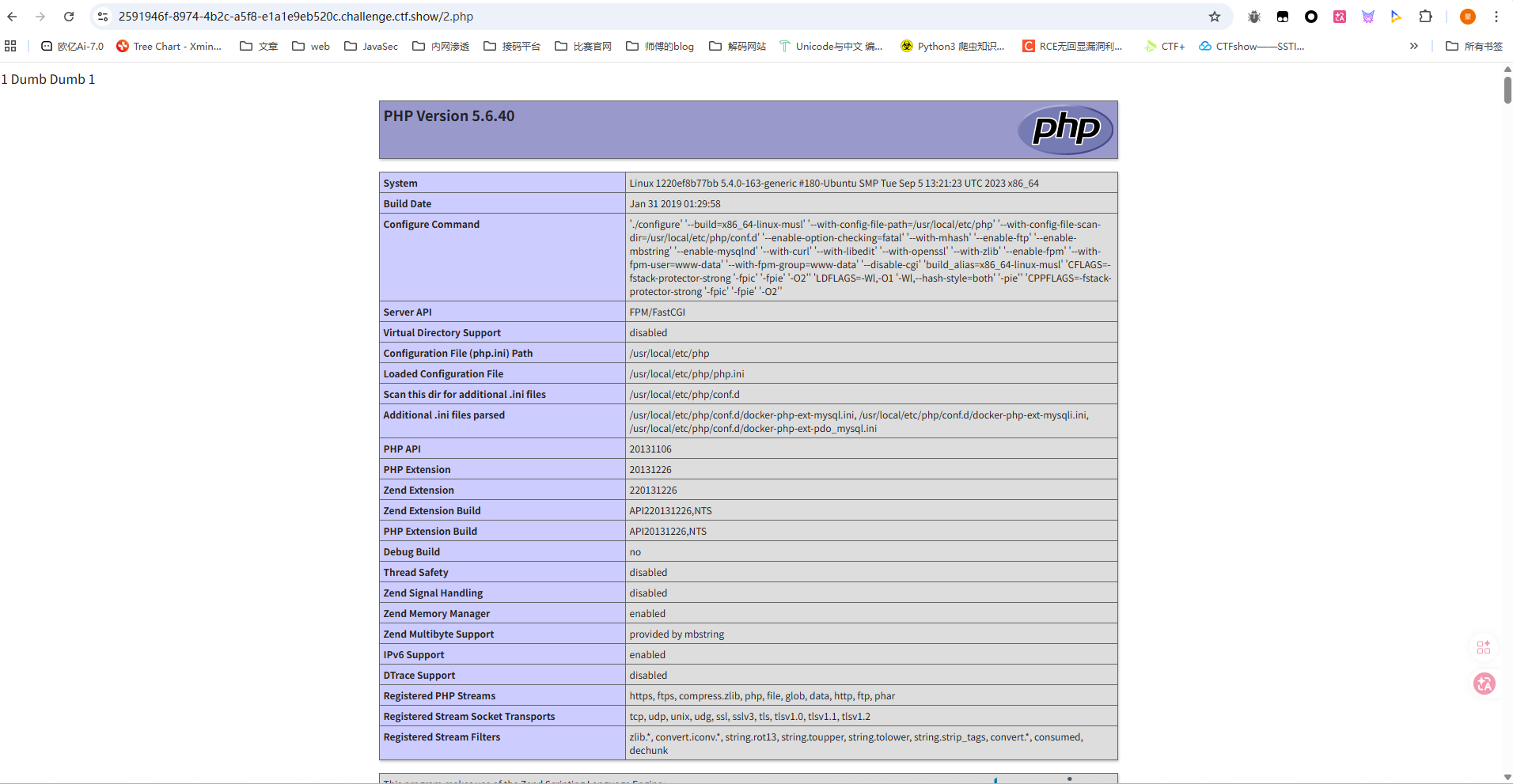The width and height of the screenshot is (1513, 784).
Task: Click the 'Zend Memory Manager' row label
Action: pyautogui.click(x=437, y=613)
